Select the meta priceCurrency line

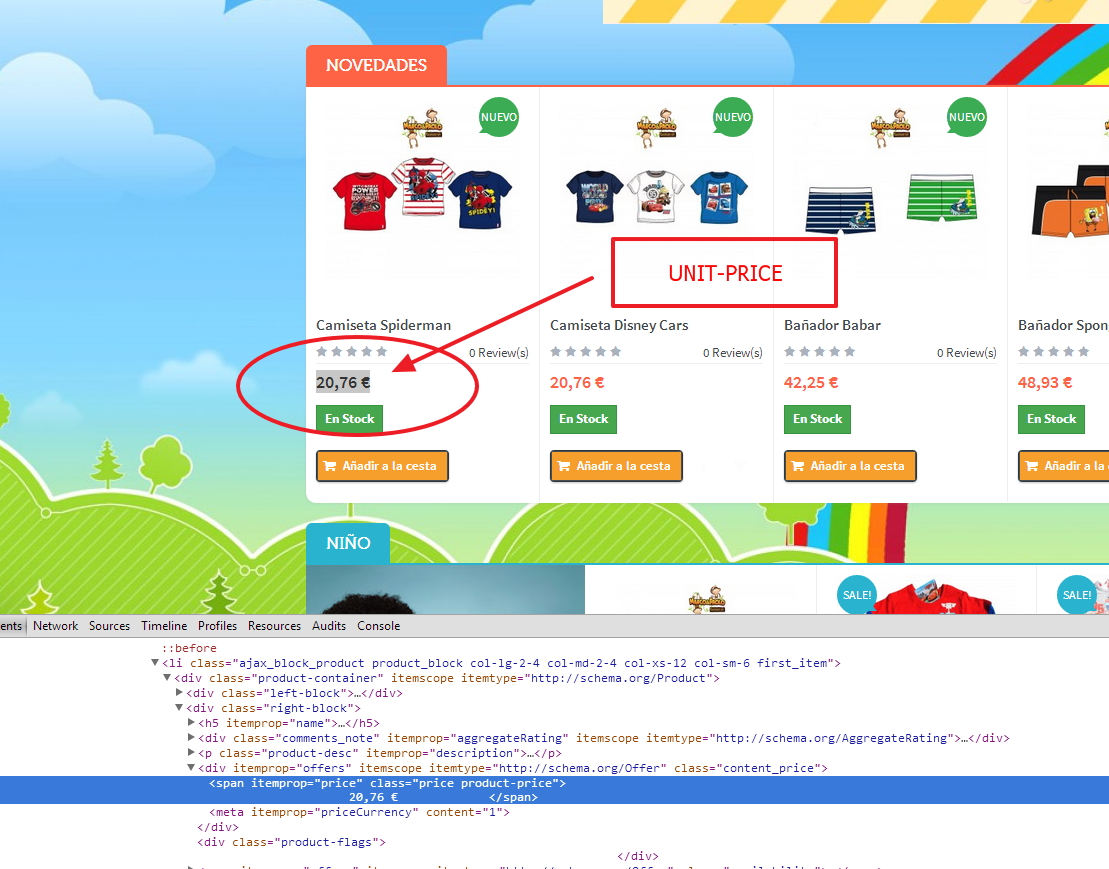[x=359, y=812]
